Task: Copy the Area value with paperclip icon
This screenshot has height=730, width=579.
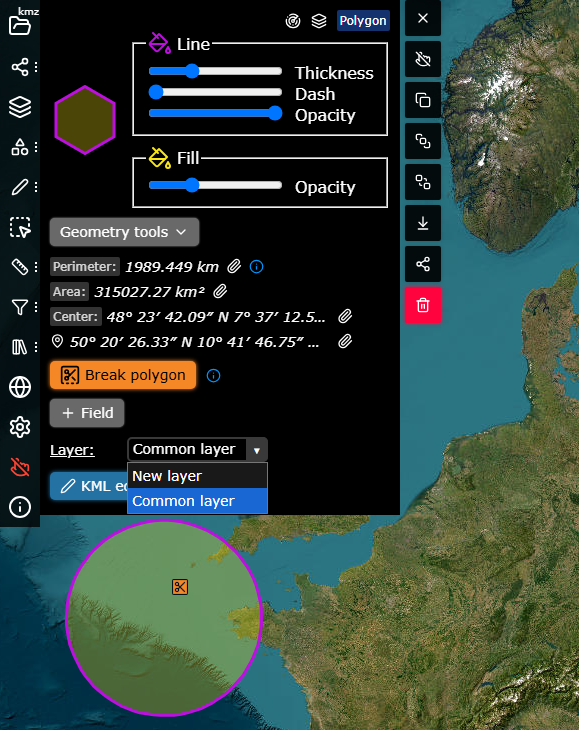Action: coord(220,291)
